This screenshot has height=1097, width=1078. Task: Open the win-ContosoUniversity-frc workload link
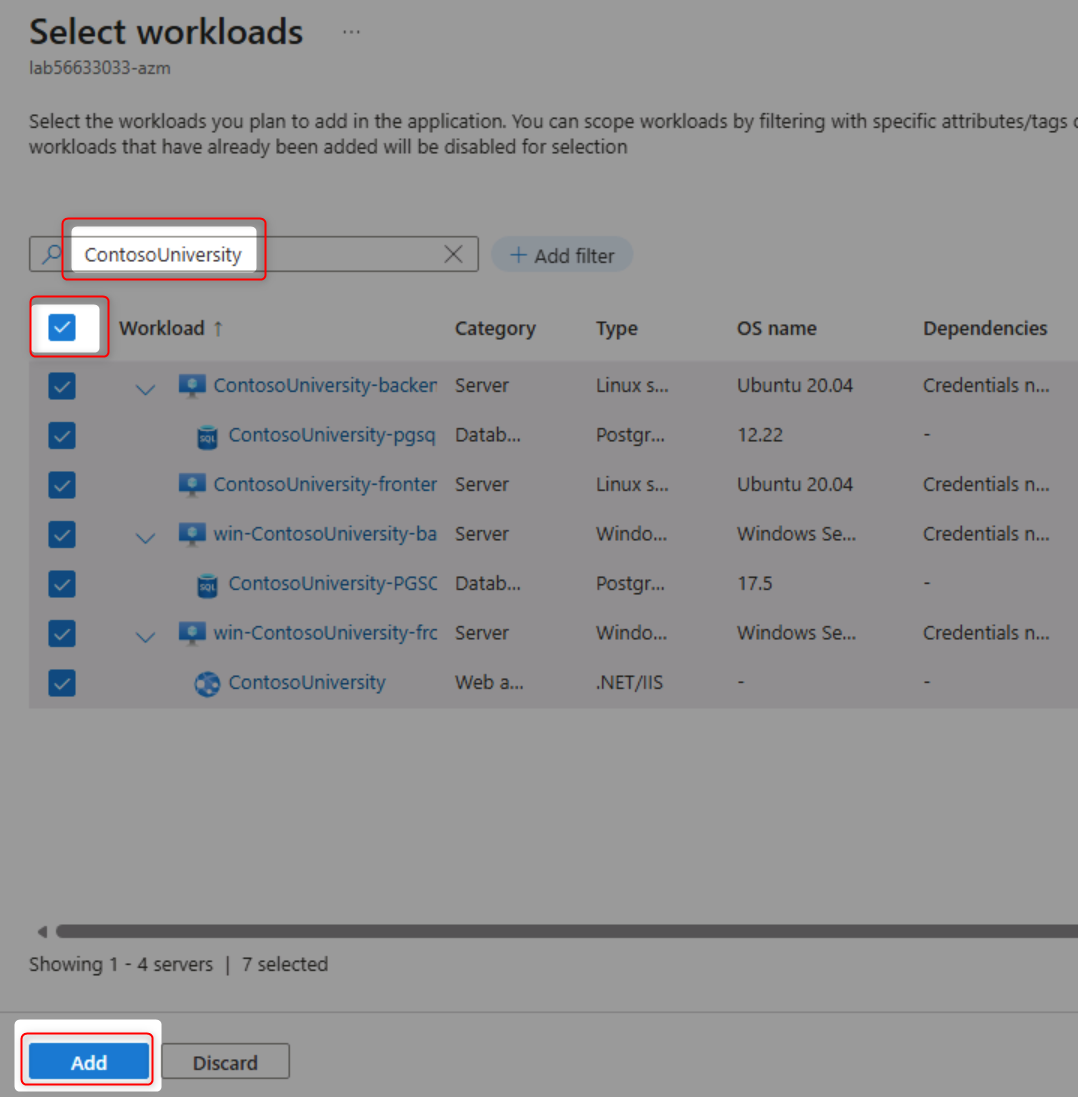[x=325, y=633]
